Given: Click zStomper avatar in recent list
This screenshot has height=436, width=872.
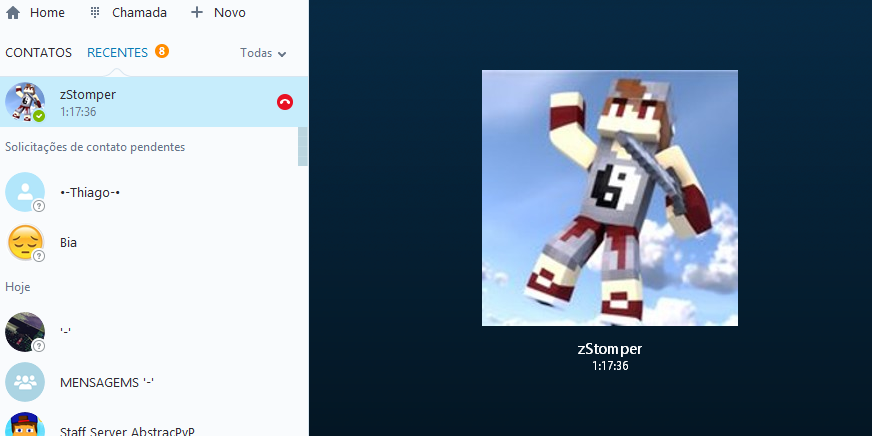Looking at the screenshot, I should 25,102.
